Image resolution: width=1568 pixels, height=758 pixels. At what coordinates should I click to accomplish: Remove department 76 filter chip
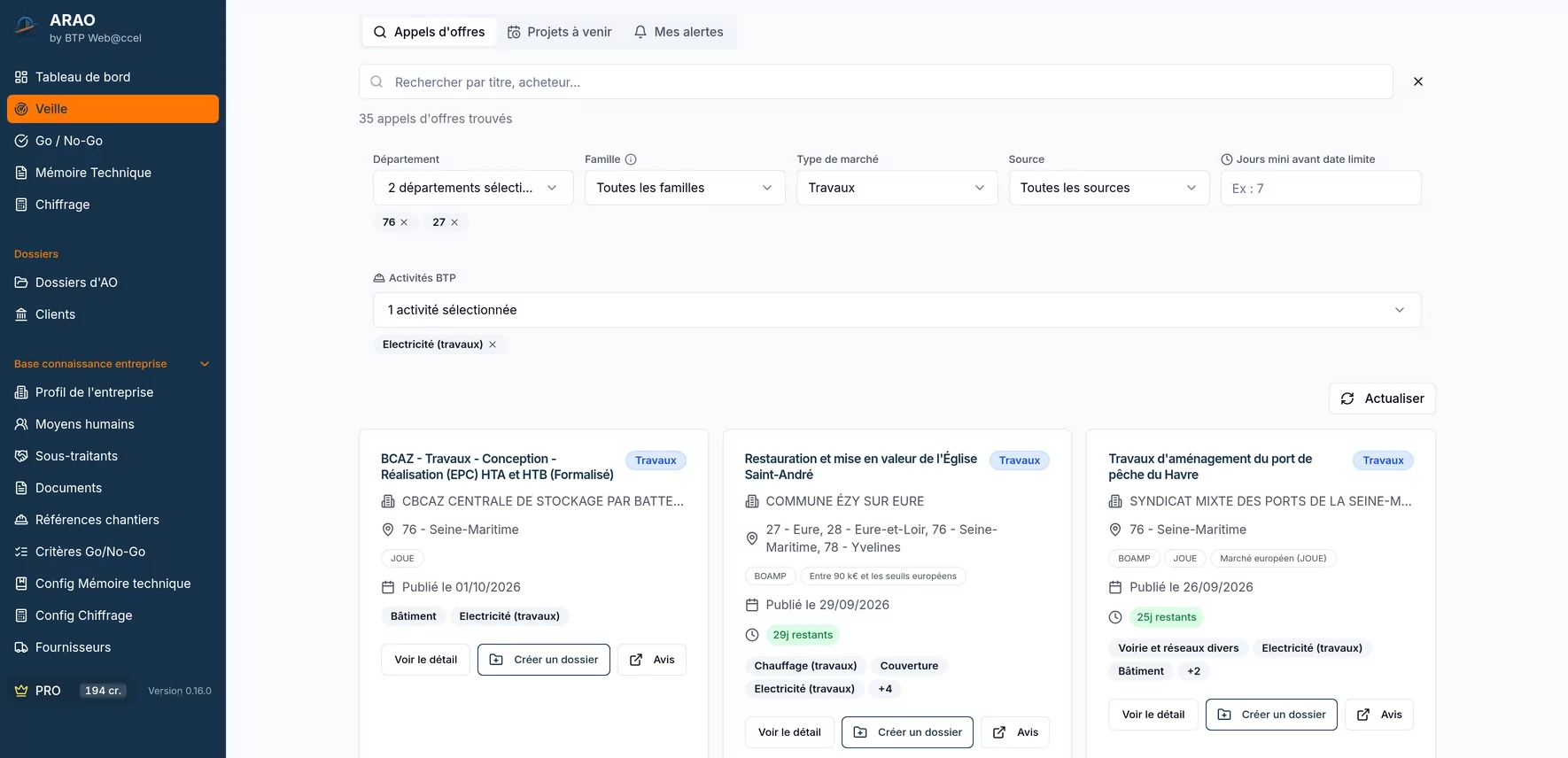pos(404,222)
